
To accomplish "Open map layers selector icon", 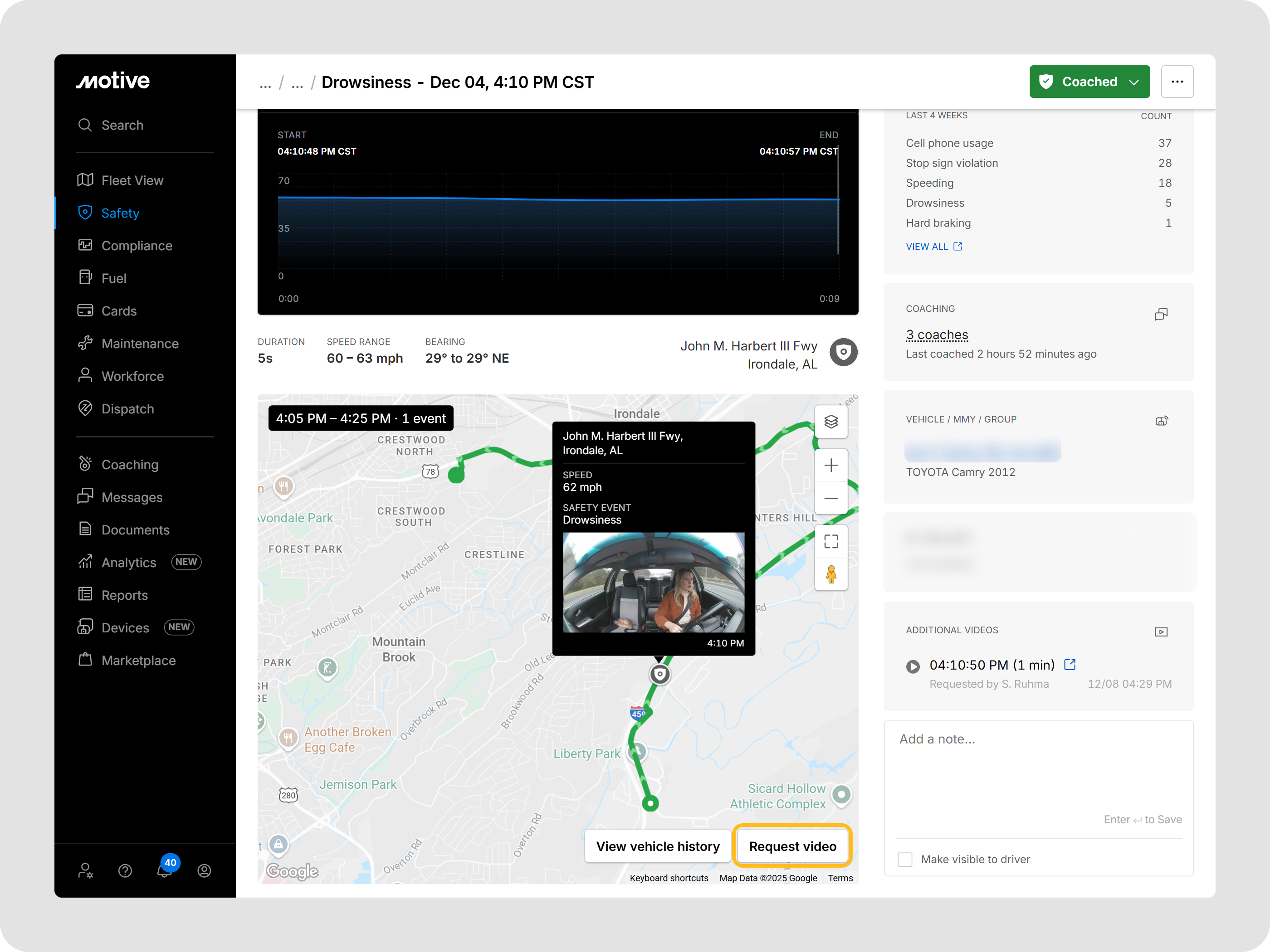I will (831, 422).
